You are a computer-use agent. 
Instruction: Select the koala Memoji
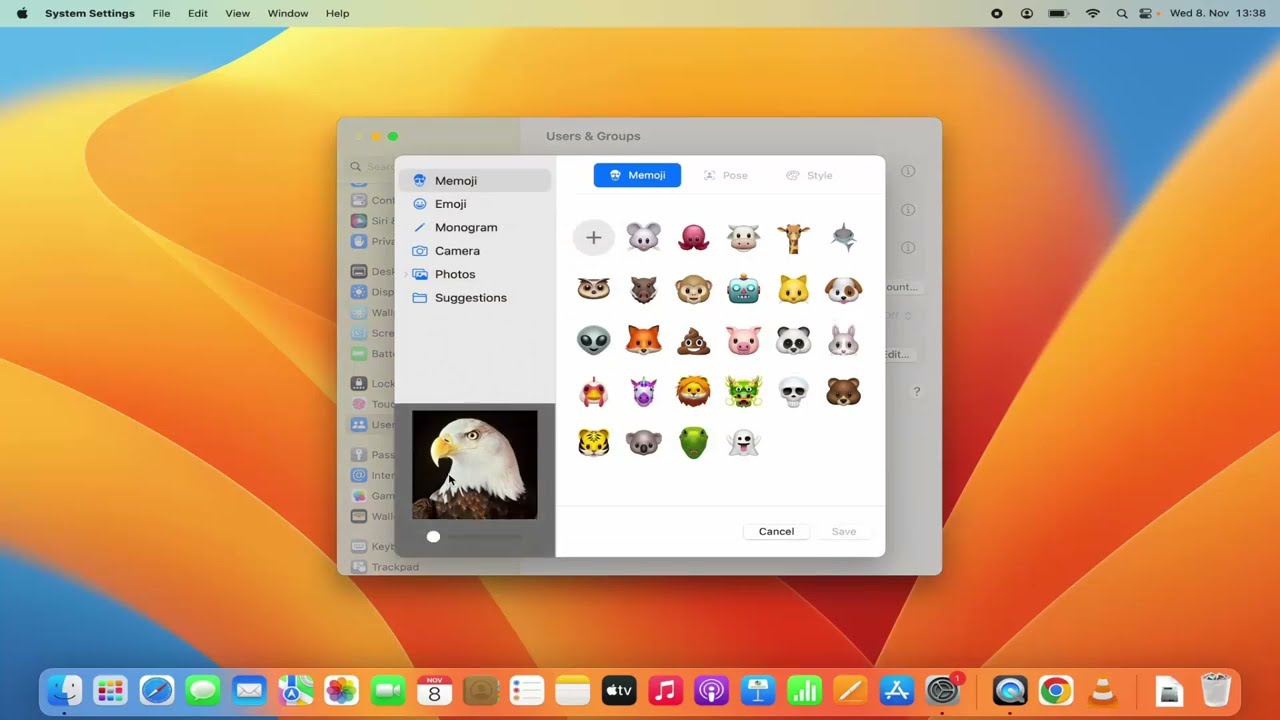(643, 442)
